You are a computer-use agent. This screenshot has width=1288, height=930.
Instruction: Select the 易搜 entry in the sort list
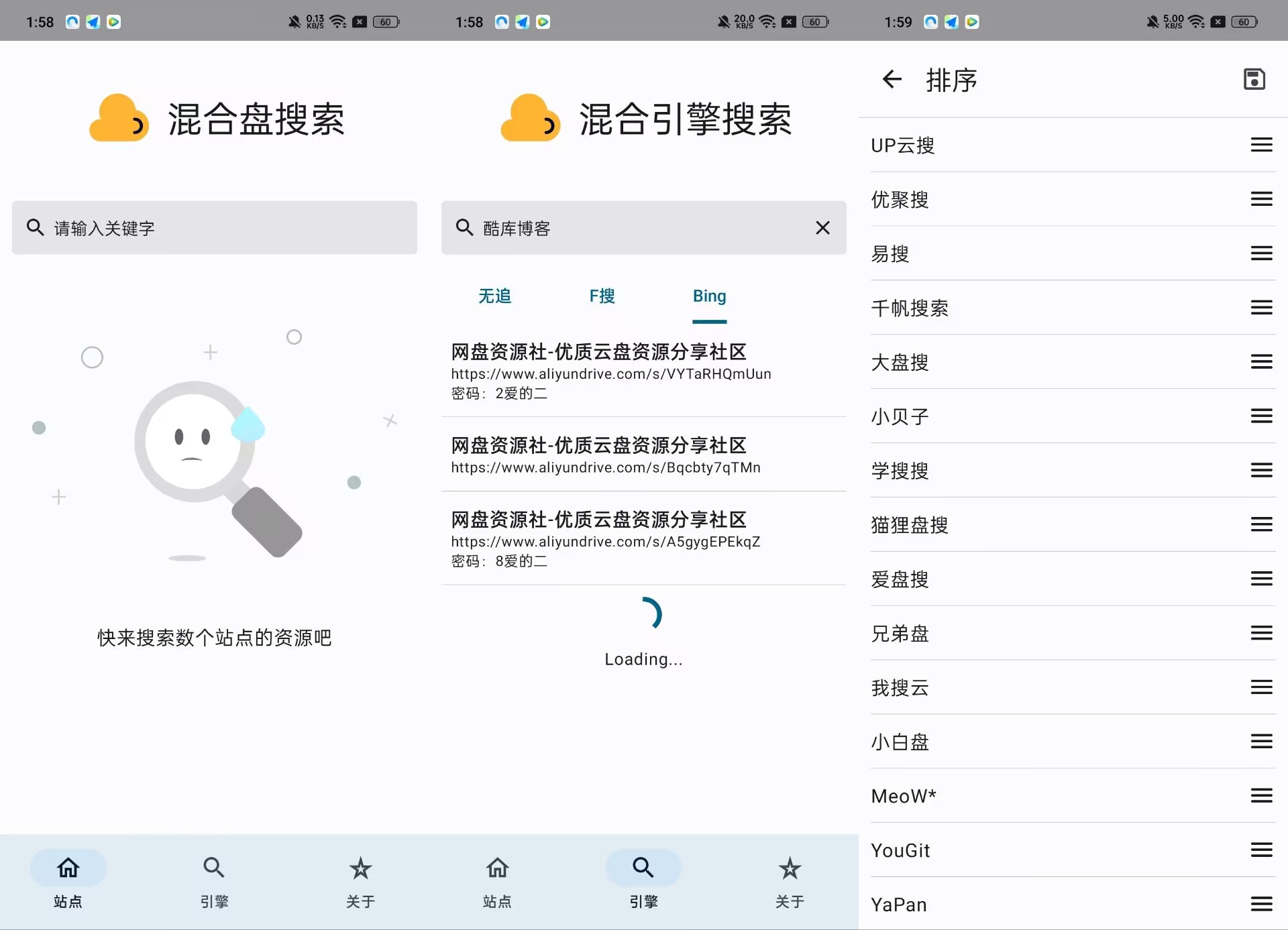pos(890,253)
